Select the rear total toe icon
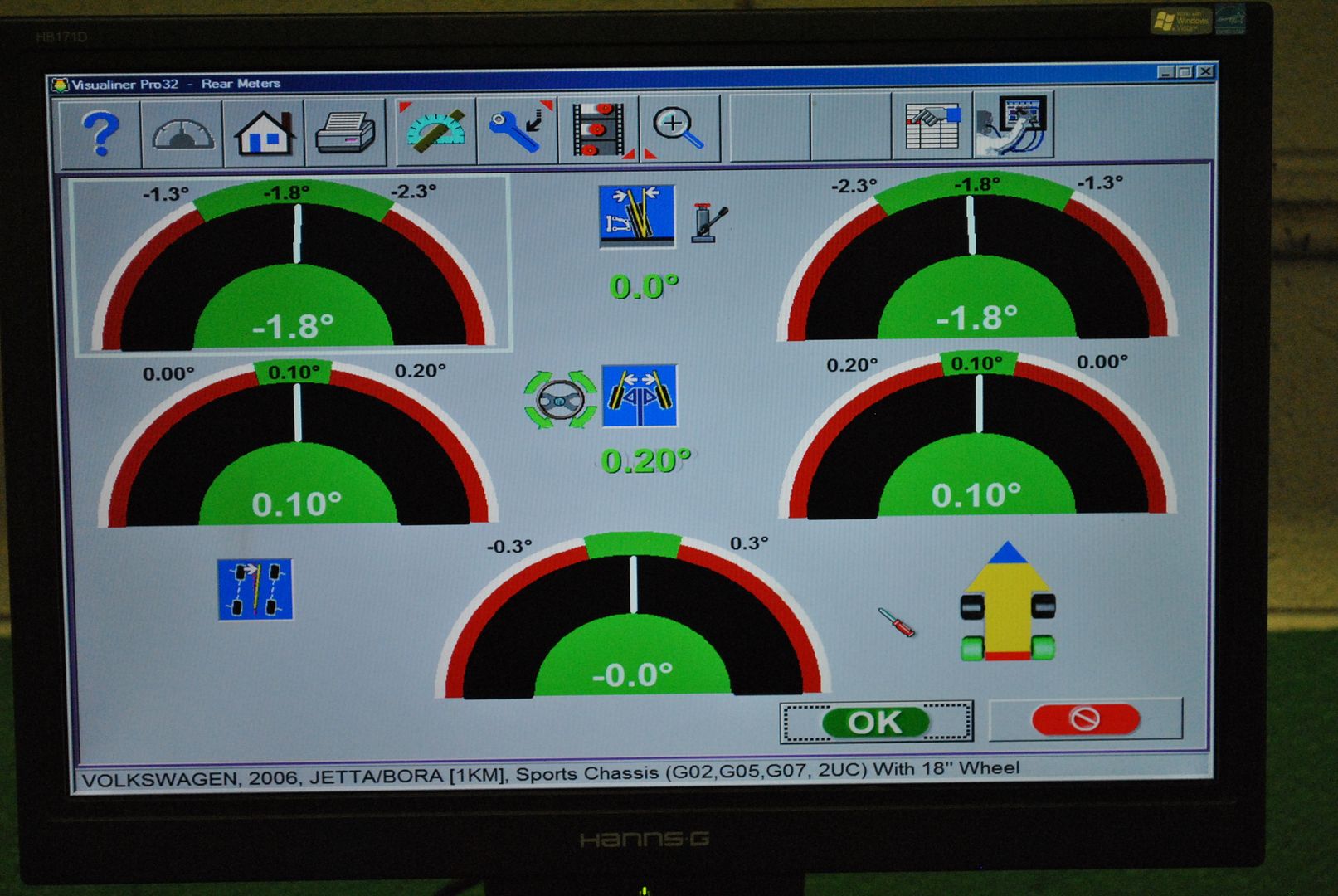Viewport: 1338px width, 896px height. click(x=639, y=396)
